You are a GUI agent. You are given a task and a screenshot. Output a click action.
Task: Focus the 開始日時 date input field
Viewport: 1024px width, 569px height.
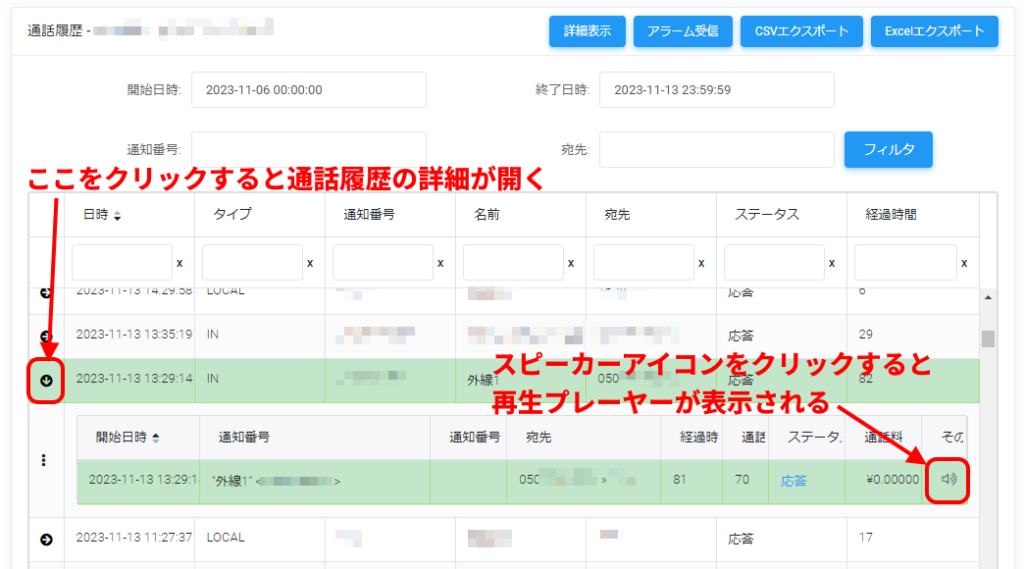308,90
